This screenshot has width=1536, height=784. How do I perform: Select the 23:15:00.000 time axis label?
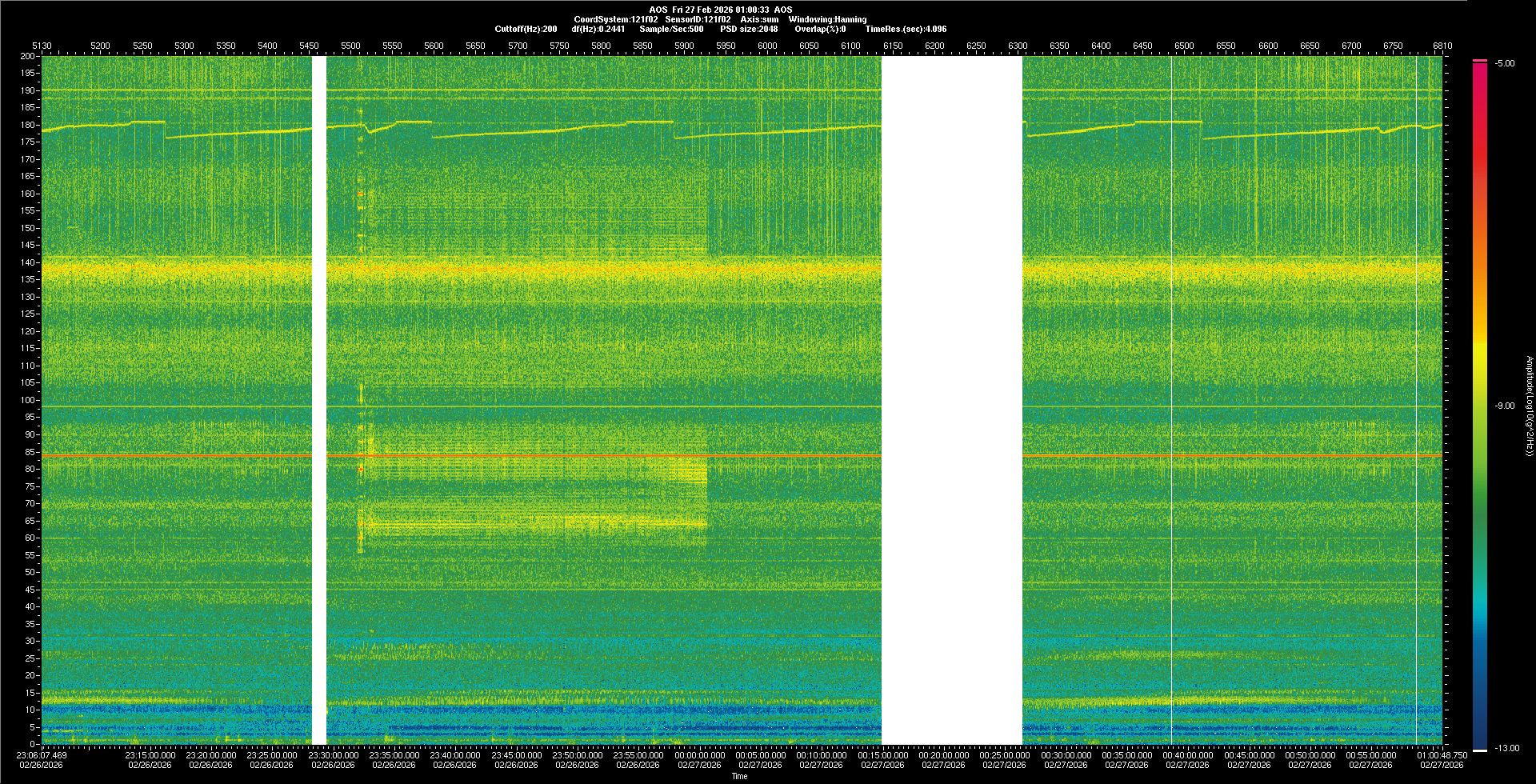(x=150, y=755)
